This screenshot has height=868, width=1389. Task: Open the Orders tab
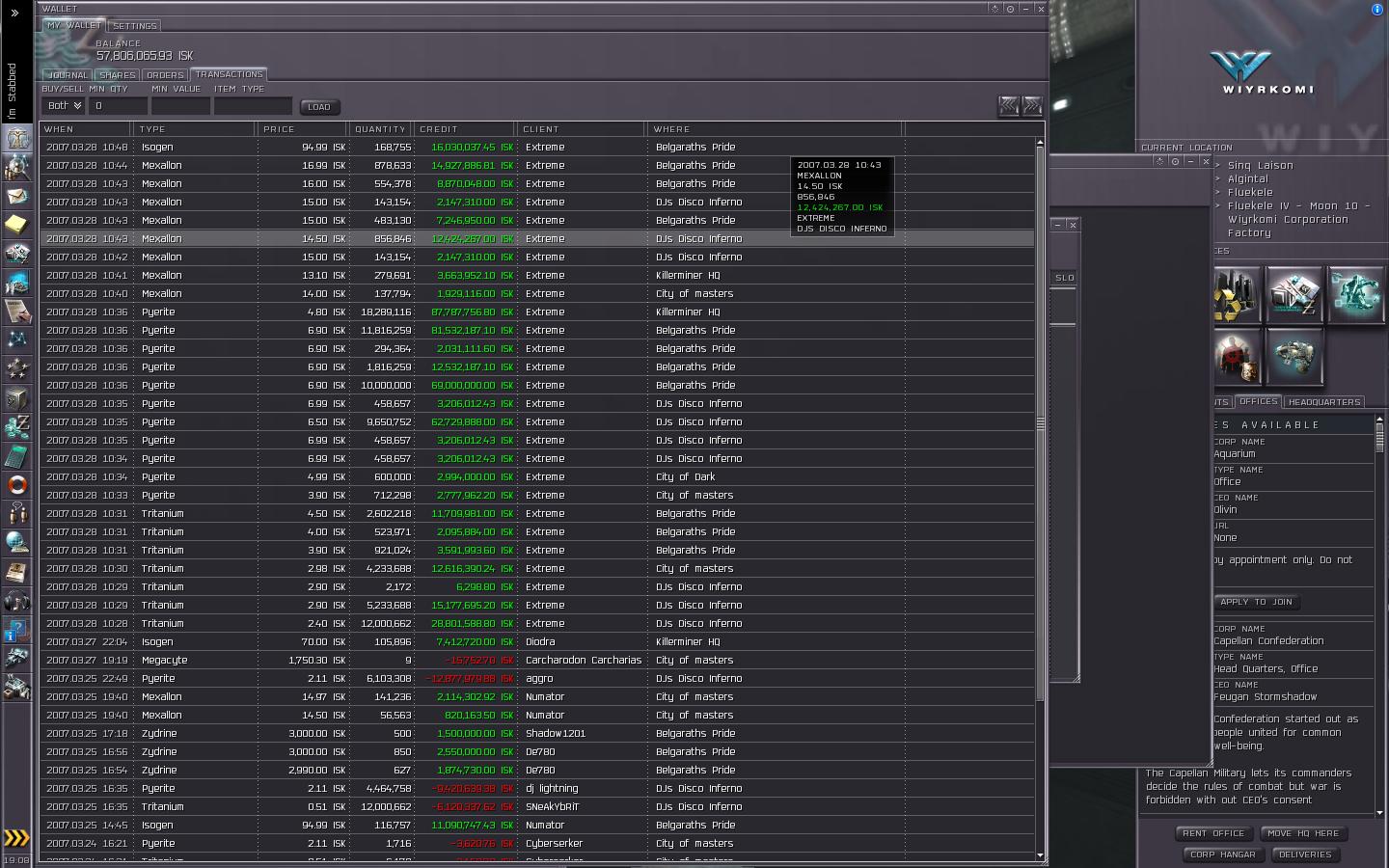[165, 75]
